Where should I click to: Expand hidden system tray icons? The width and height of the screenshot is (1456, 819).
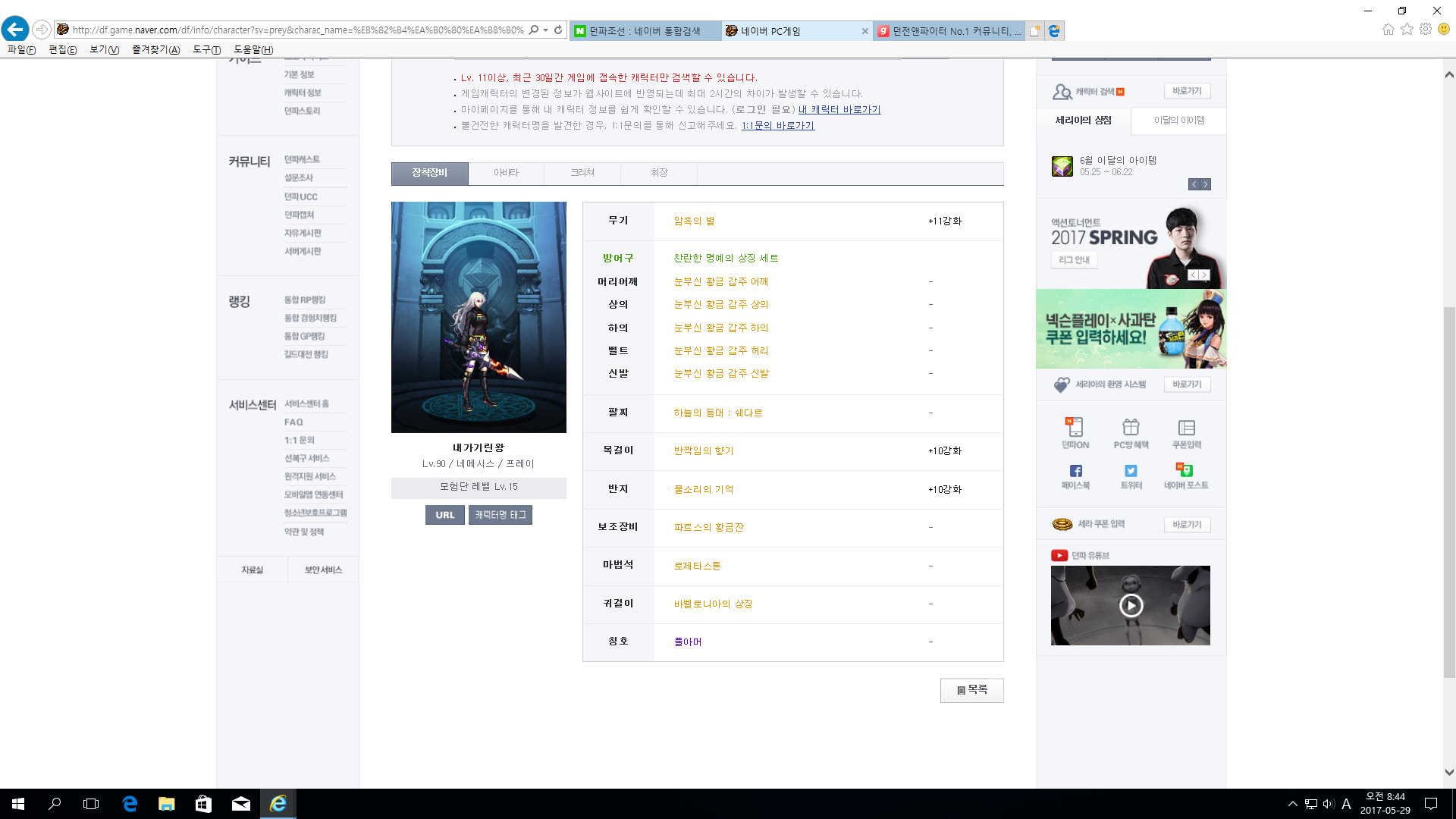click(x=1292, y=804)
